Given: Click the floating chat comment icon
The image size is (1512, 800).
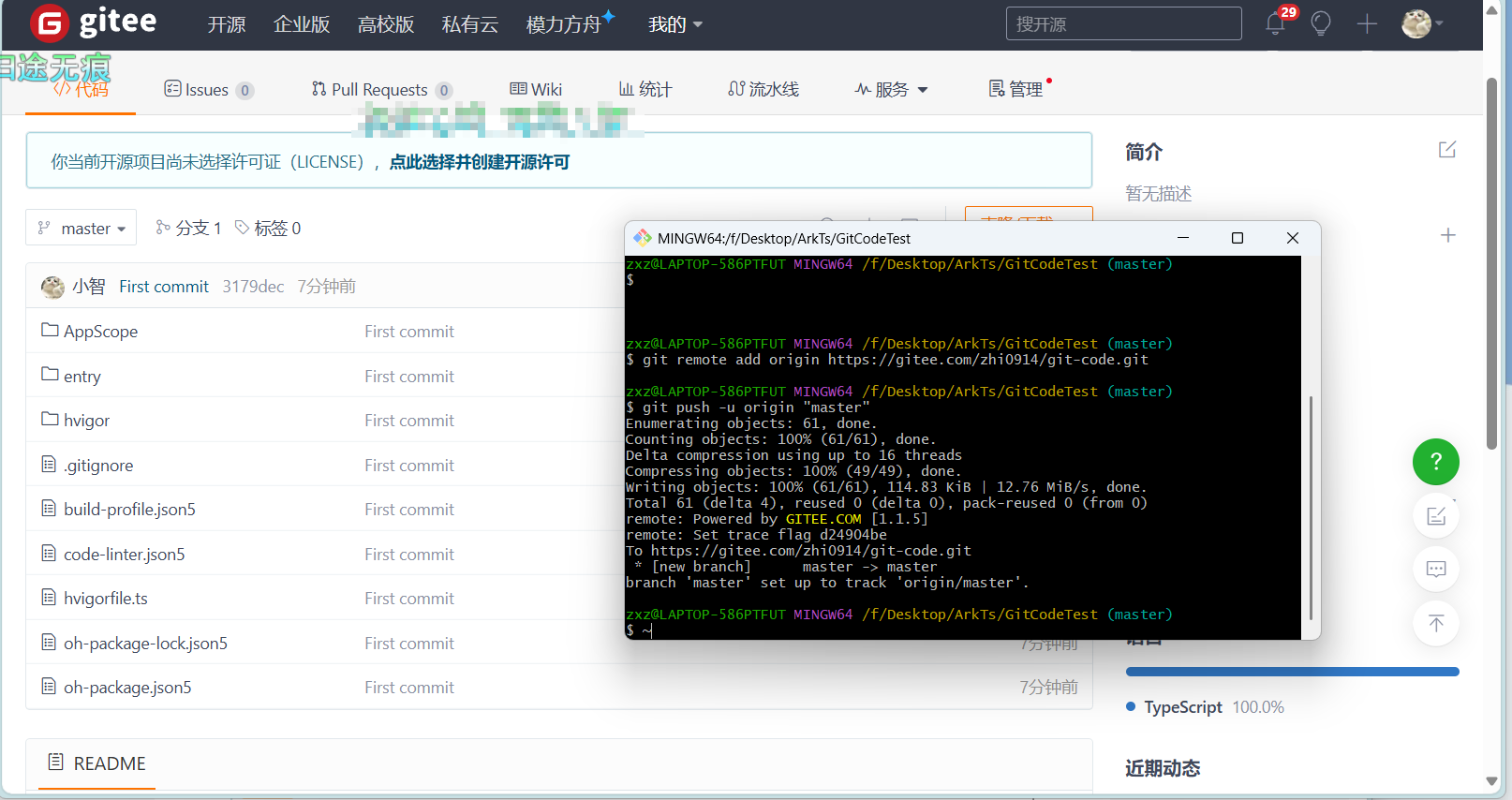Looking at the screenshot, I should coord(1436,570).
